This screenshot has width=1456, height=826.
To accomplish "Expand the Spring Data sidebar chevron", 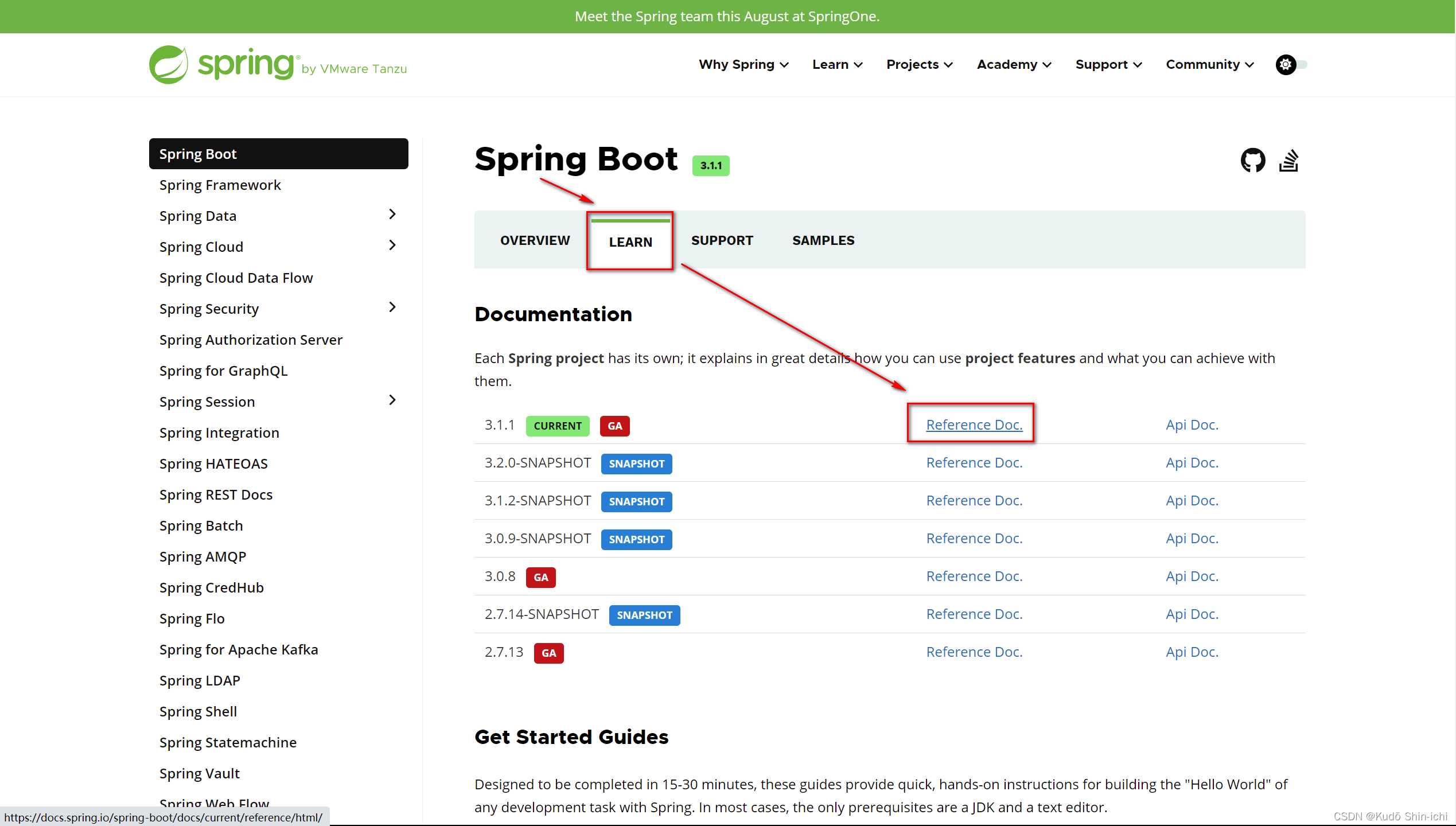I will [x=392, y=215].
